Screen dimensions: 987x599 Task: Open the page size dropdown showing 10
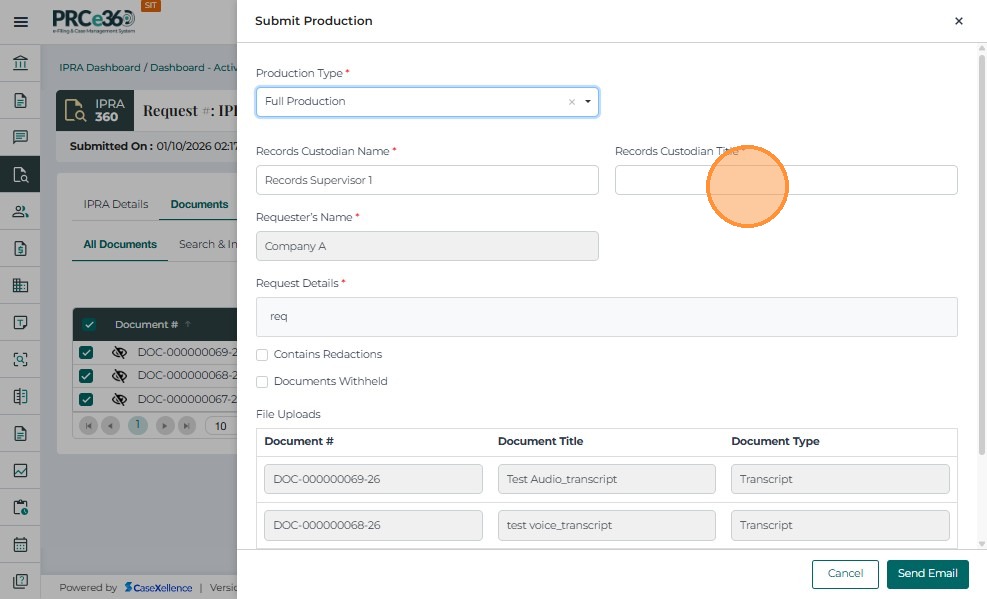(219, 426)
